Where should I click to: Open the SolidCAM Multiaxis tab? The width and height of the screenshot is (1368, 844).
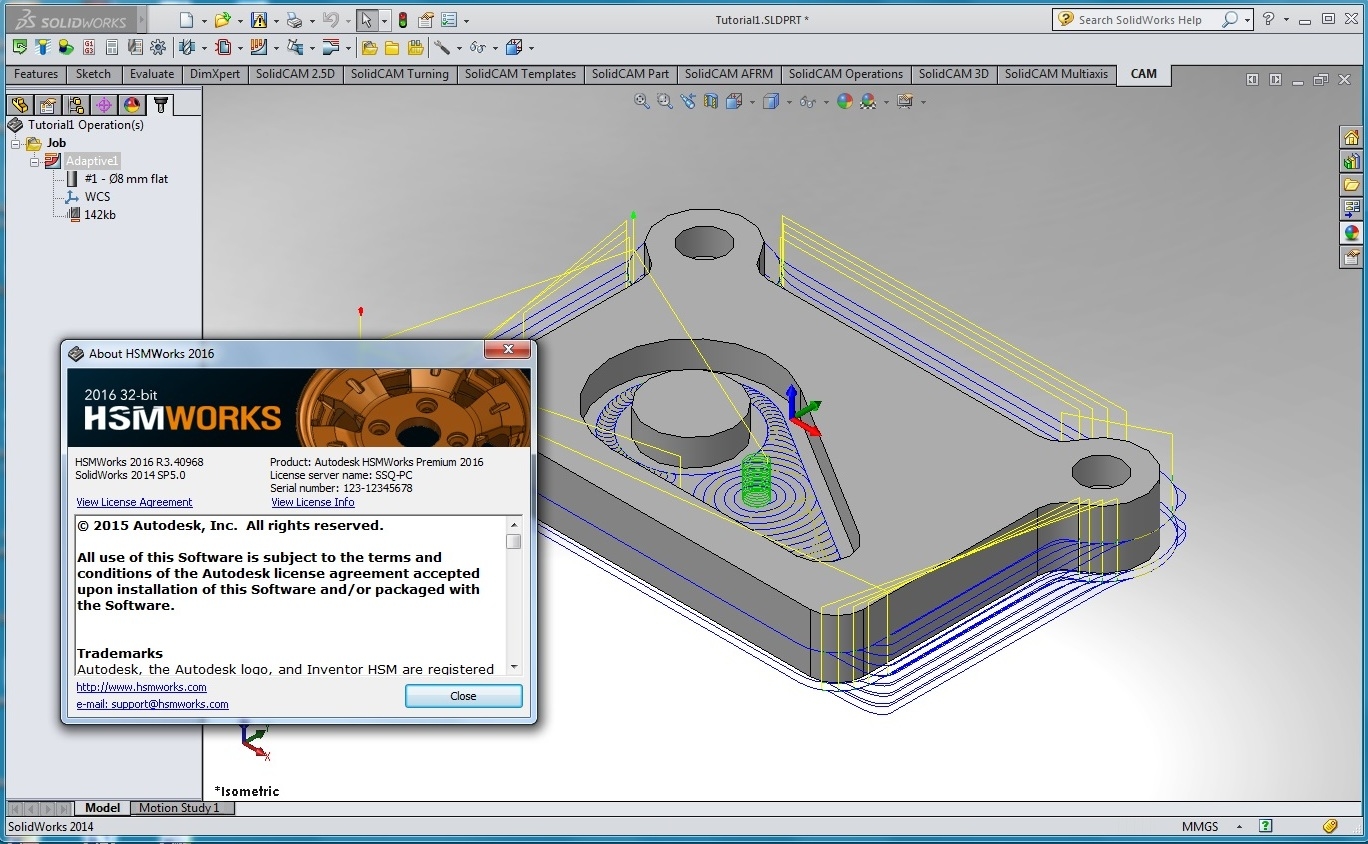point(1057,74)
